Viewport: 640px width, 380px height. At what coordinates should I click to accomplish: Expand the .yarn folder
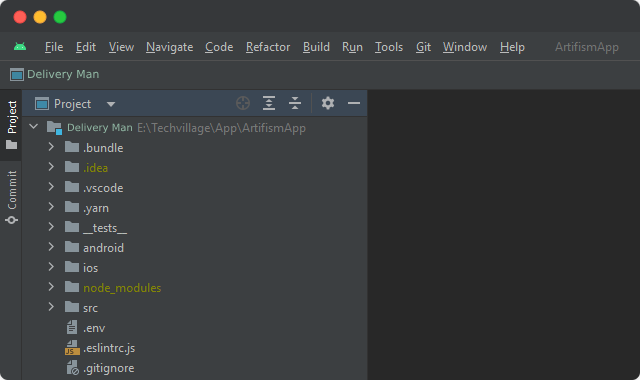click(51, 207)
